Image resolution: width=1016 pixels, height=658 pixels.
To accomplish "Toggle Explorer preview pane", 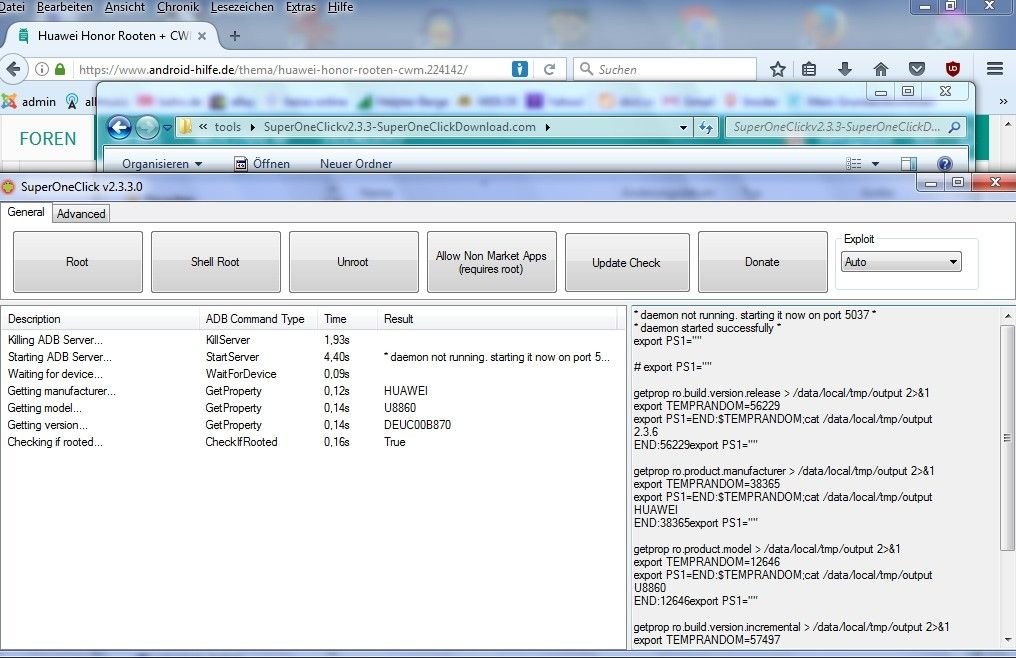I will pyautogui.click(x=908, y=164).
